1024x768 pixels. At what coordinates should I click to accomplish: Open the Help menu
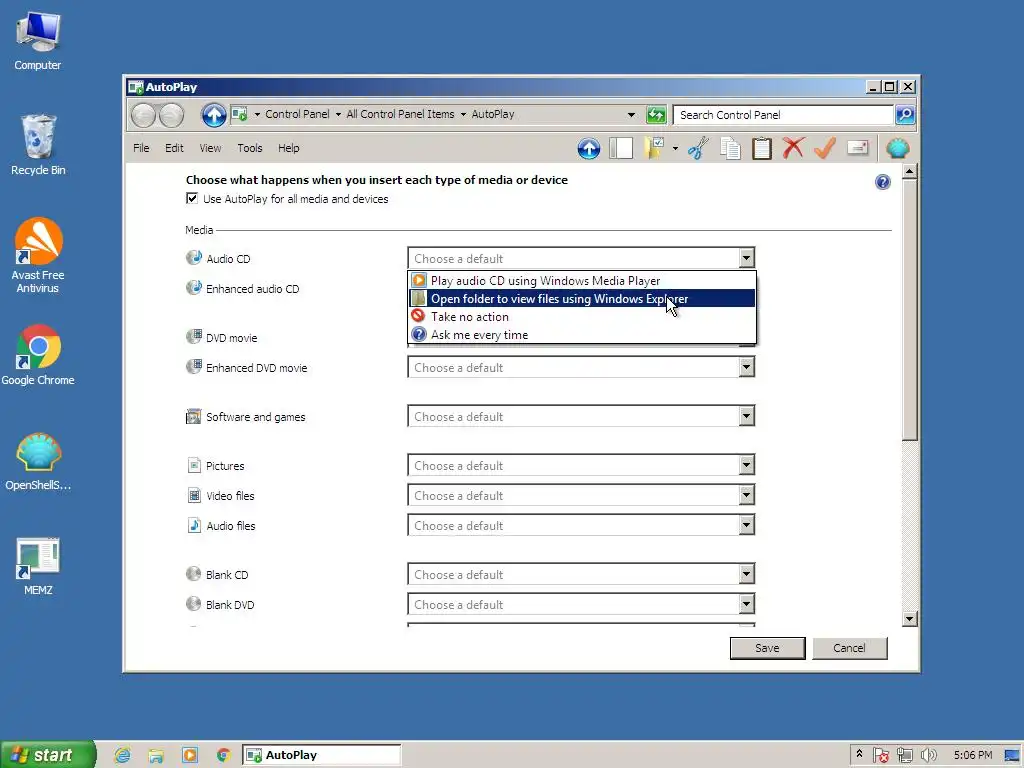tap(289, 148)
